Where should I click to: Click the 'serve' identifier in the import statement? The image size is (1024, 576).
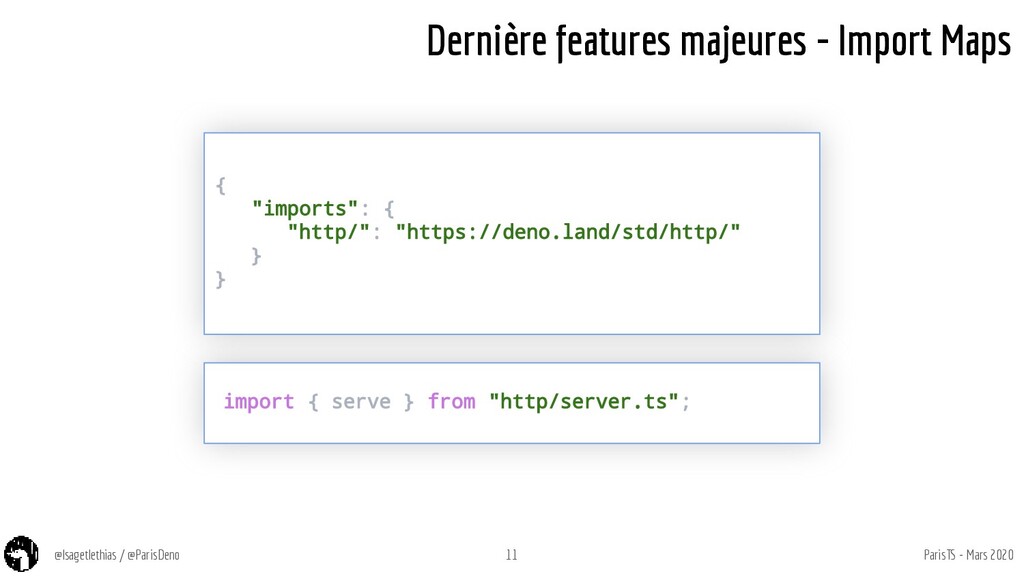pyautogui.click(x=360, y=401)
